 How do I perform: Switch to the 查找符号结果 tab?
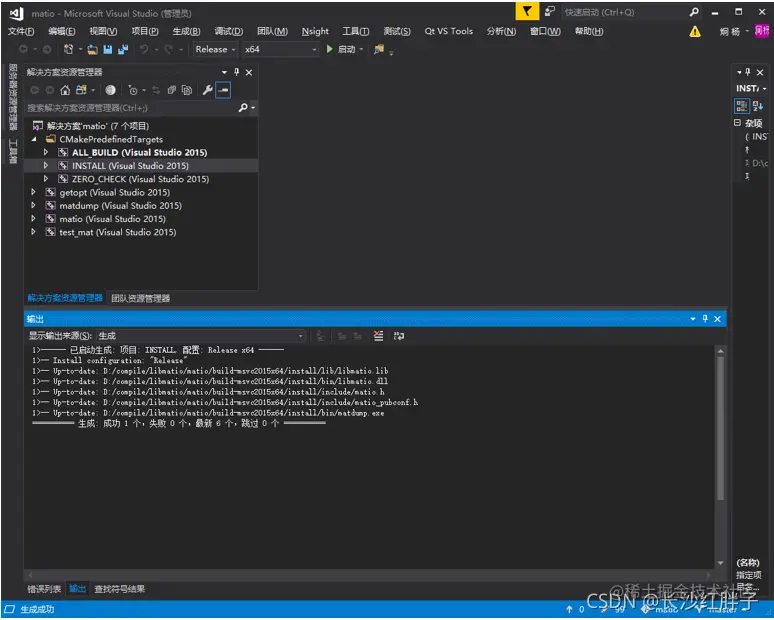pyautogui.click(x=119, y=589)
